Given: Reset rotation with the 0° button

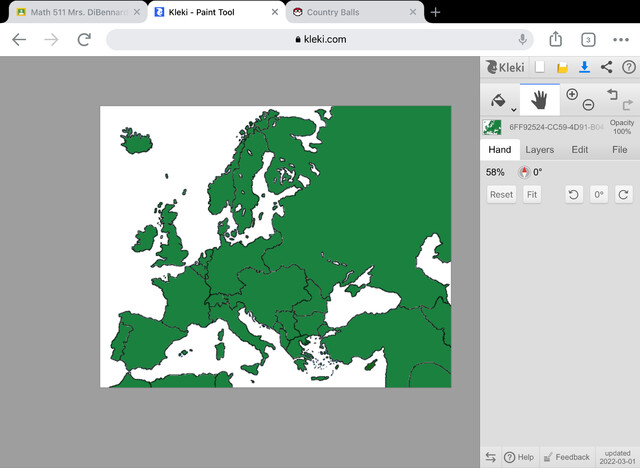Looking at the screenshot, I should pyautogui.click(x=599, y=195).
